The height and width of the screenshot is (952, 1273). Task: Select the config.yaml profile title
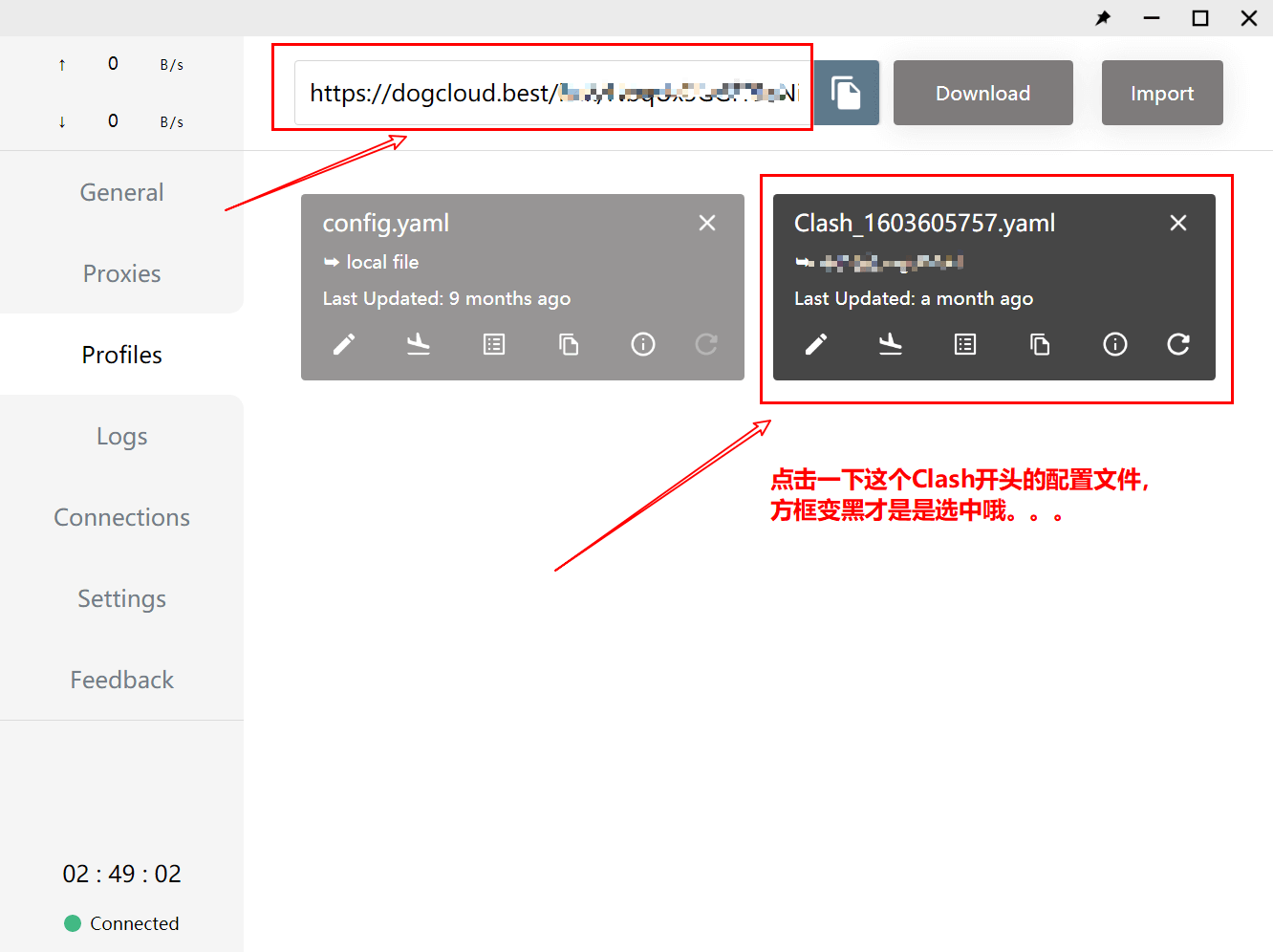[x=386, y=224]
